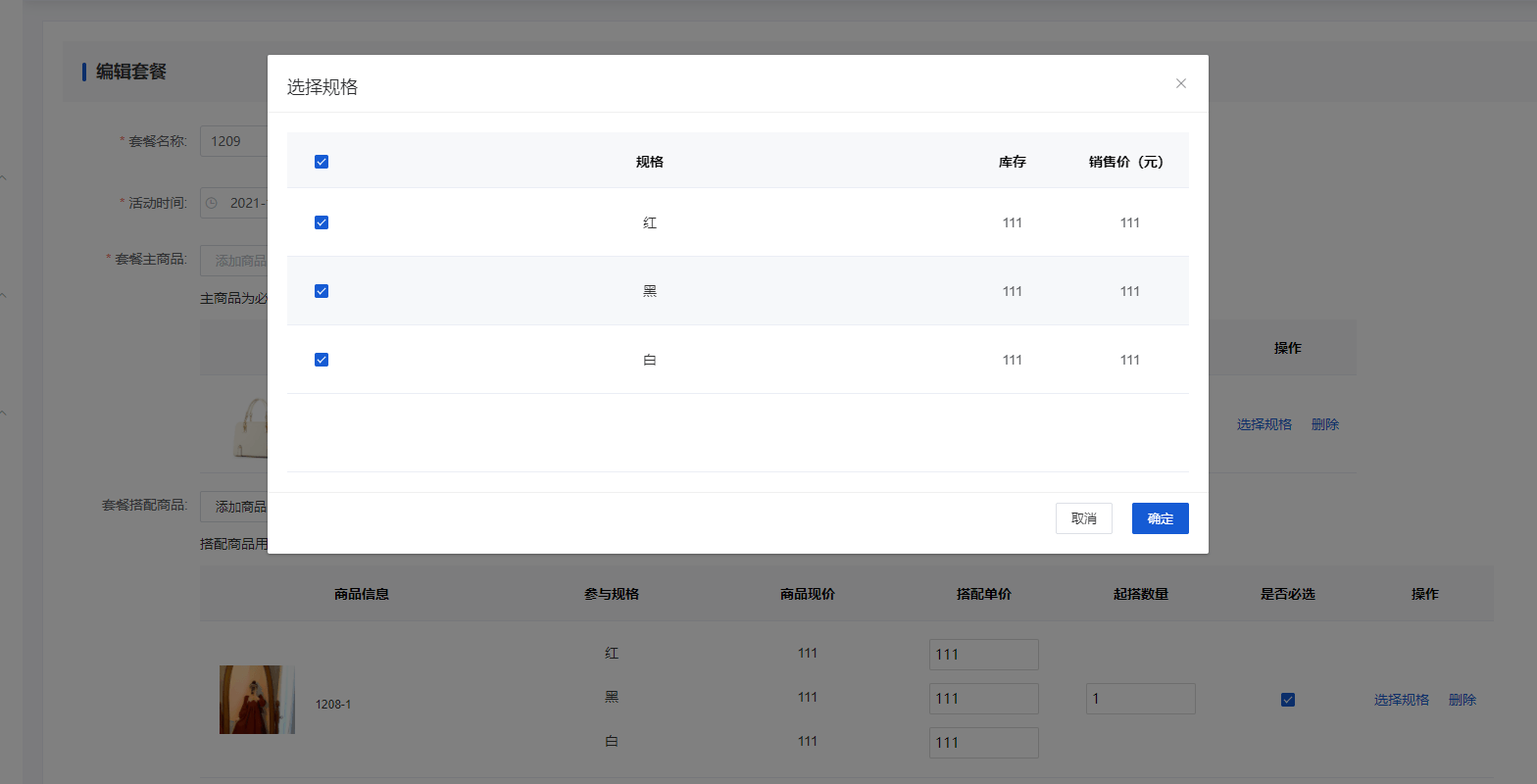
Task: Click the 商品信息 column header
Action: pos(362,594)
